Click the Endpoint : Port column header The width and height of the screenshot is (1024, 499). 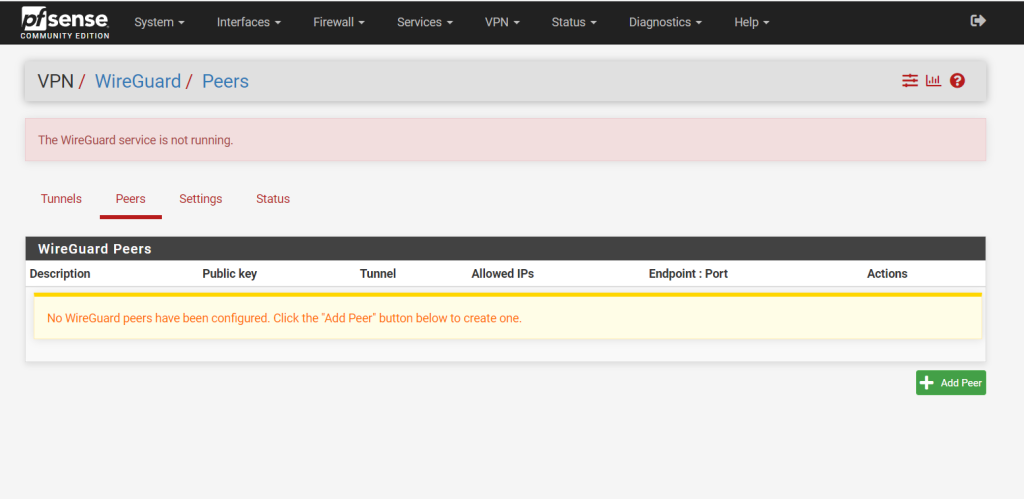(x=688, y=274)
